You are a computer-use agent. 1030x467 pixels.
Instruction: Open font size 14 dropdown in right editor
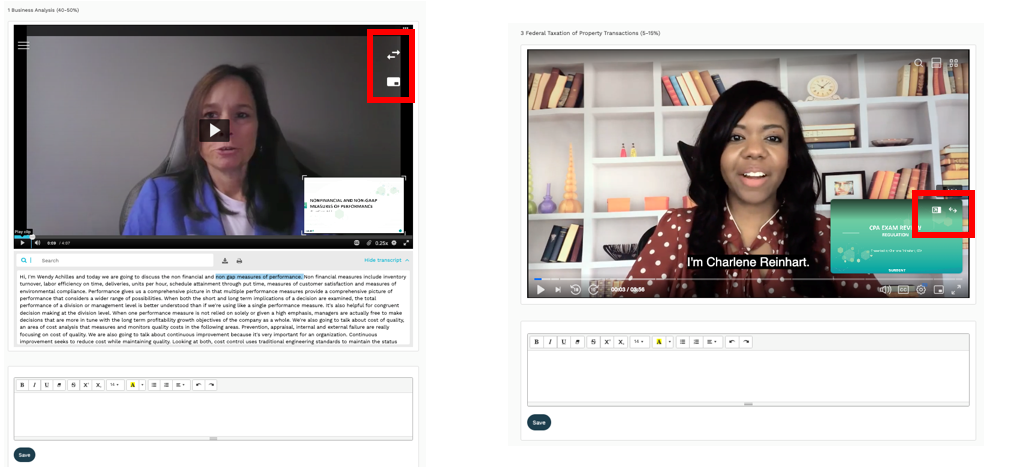(639, 342)
